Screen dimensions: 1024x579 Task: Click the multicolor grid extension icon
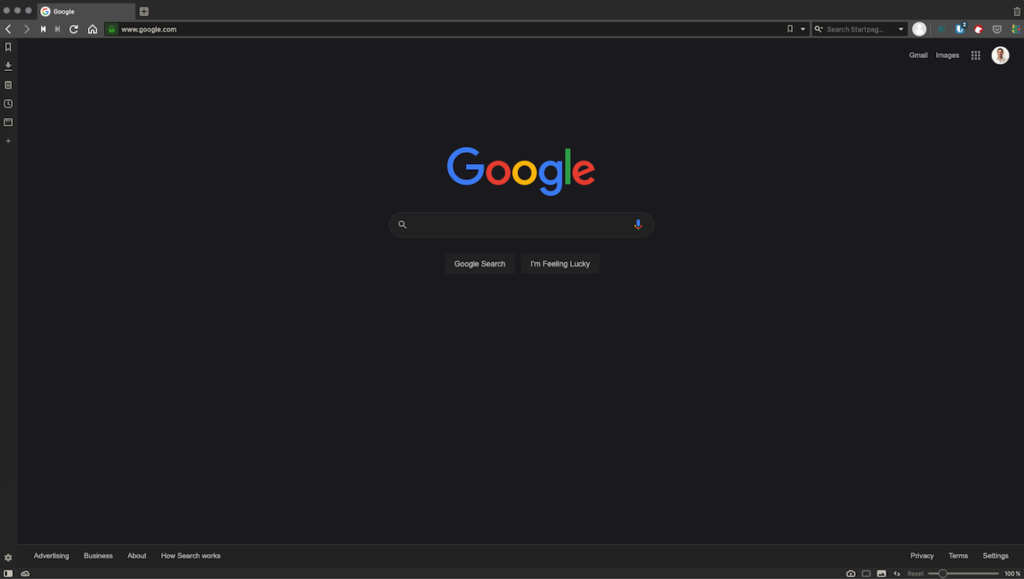coord(1016,29)
